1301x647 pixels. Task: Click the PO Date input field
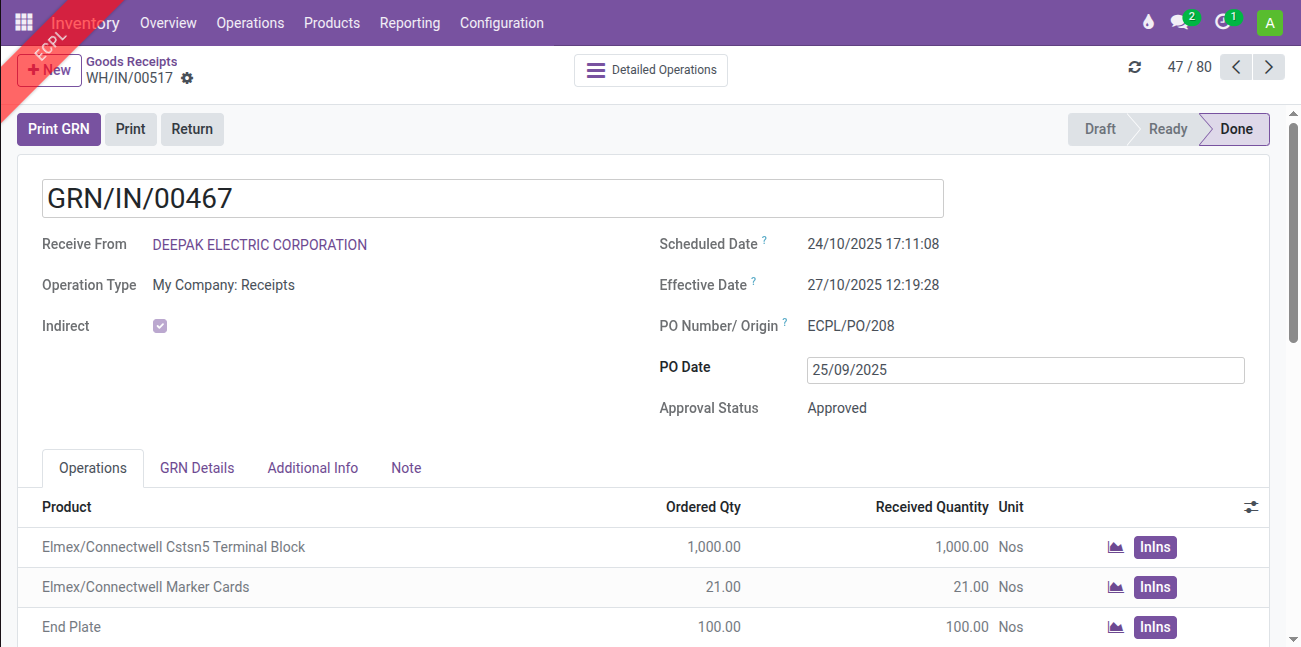[x=1025, y=370]
